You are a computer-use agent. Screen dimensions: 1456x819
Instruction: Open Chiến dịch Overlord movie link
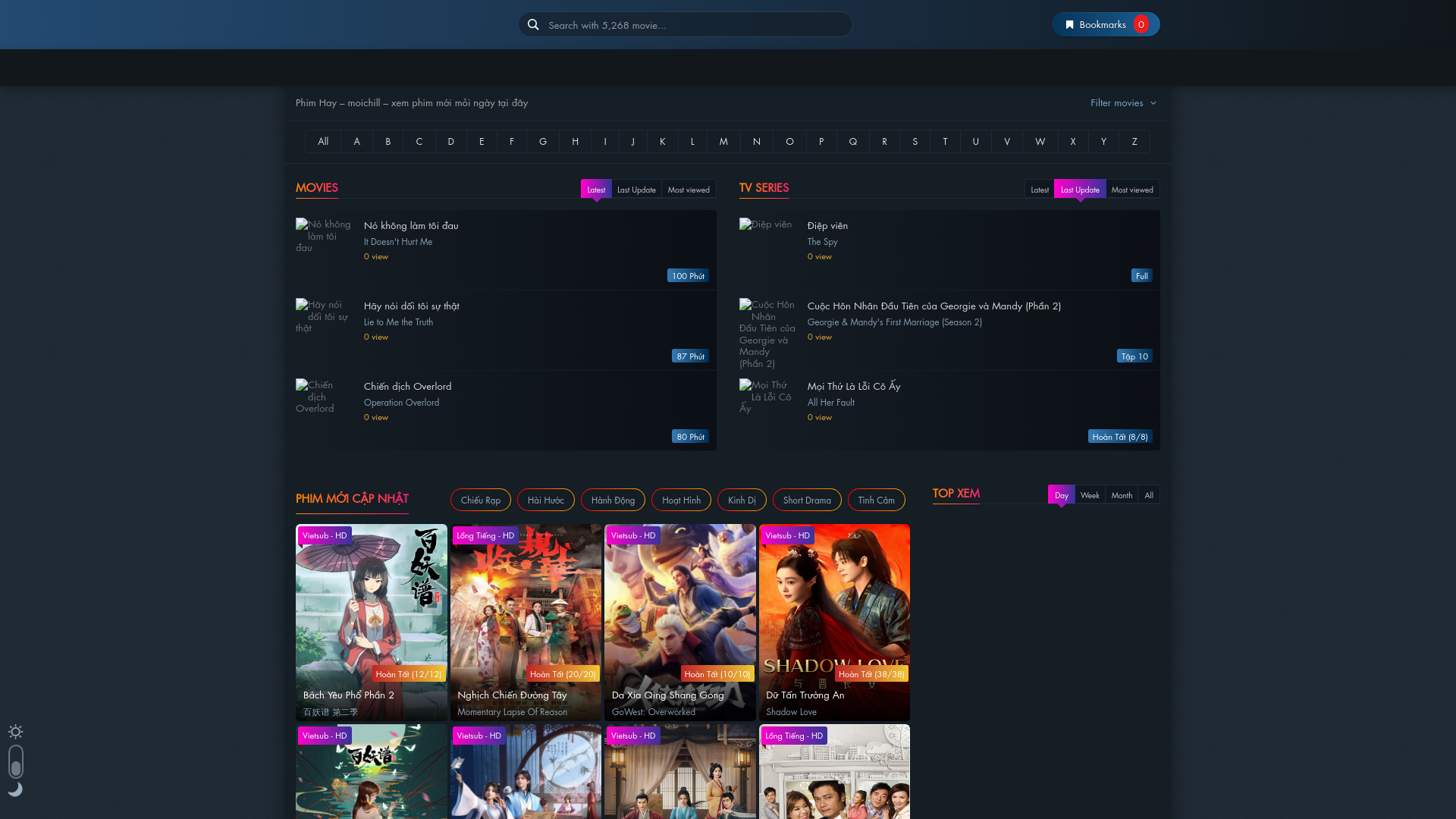click(407, 386)
